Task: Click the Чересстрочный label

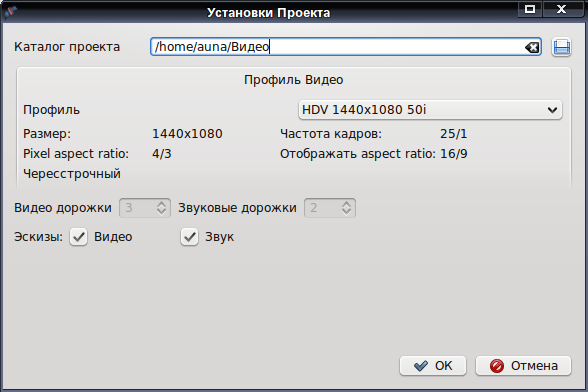Action: click(x=72, y=174)
